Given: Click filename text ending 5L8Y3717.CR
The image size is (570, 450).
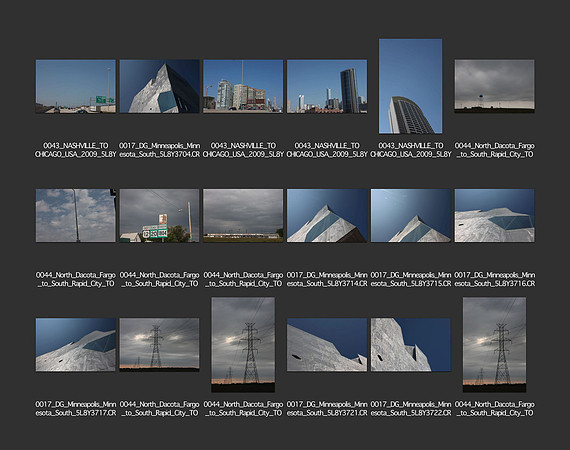Looking at the screenshot, I should (x=76, y=409).
